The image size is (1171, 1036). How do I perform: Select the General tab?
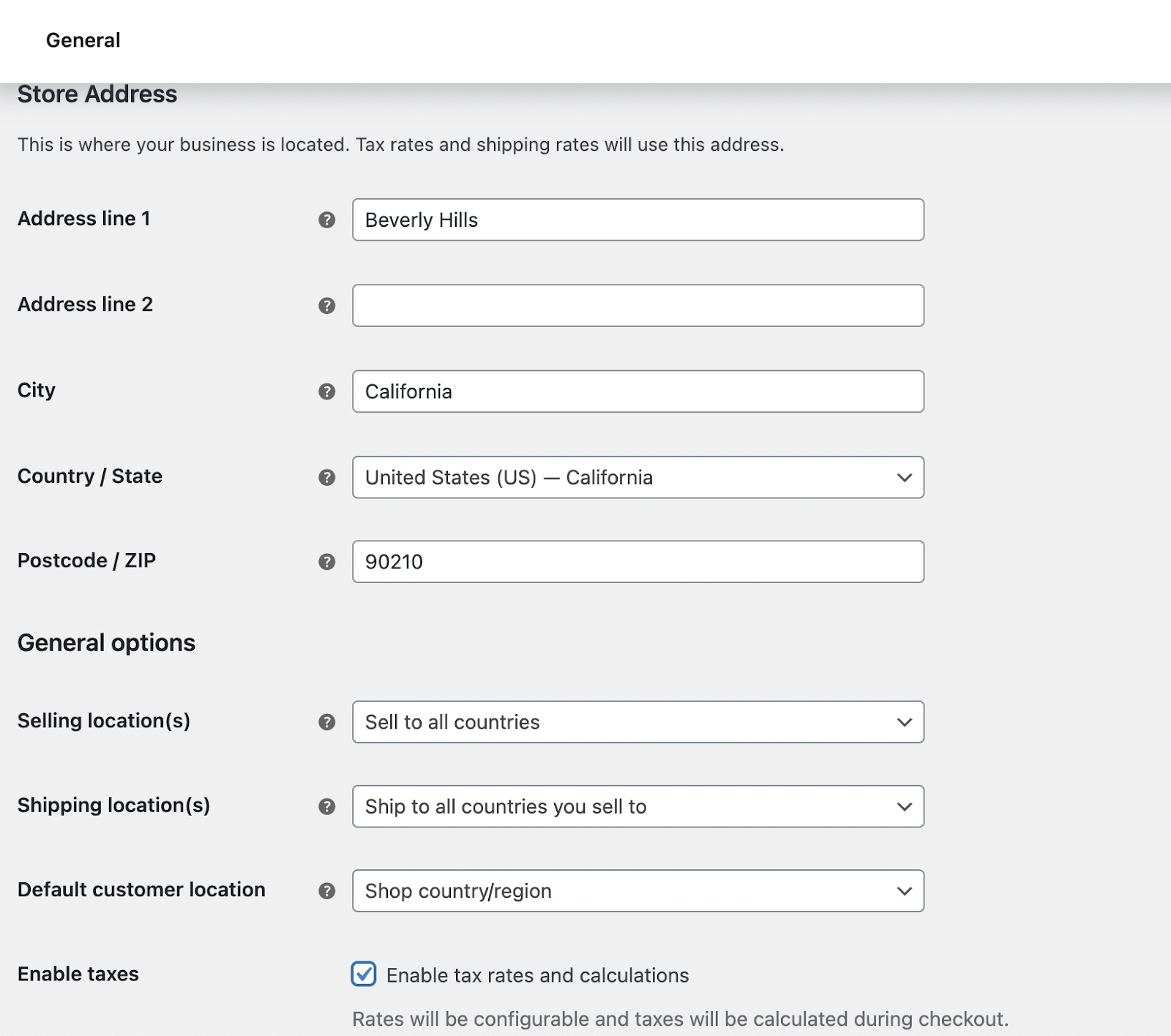pyautogui.click(x=82, y=40)
